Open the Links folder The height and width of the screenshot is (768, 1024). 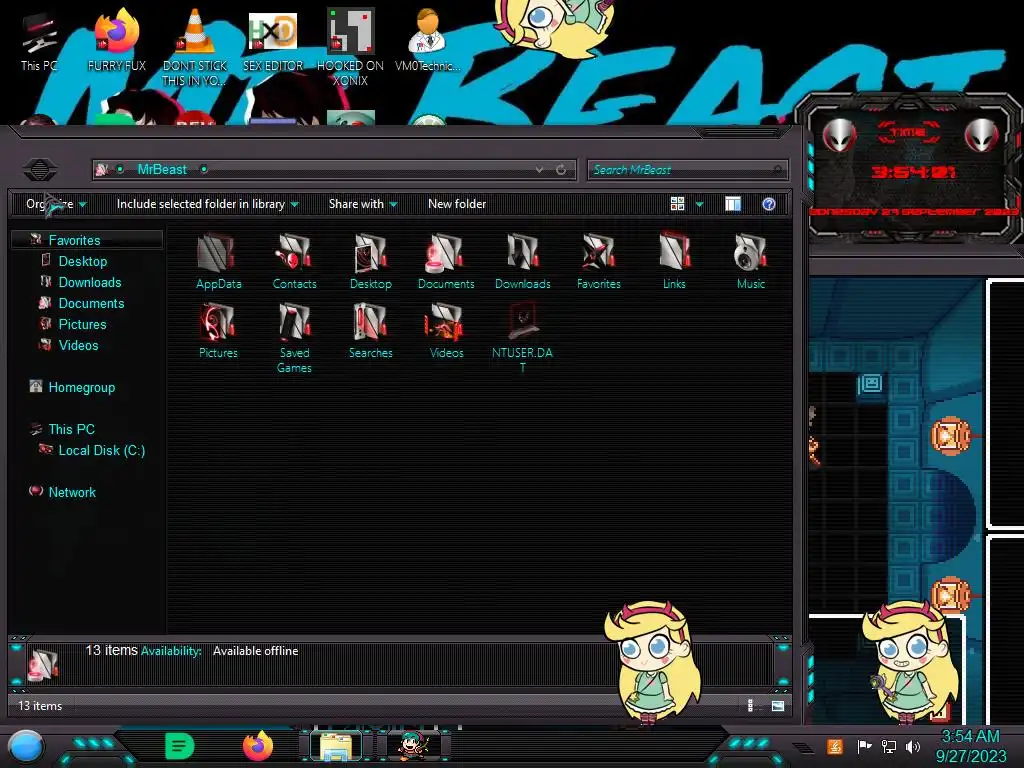(x=674, y=261)
